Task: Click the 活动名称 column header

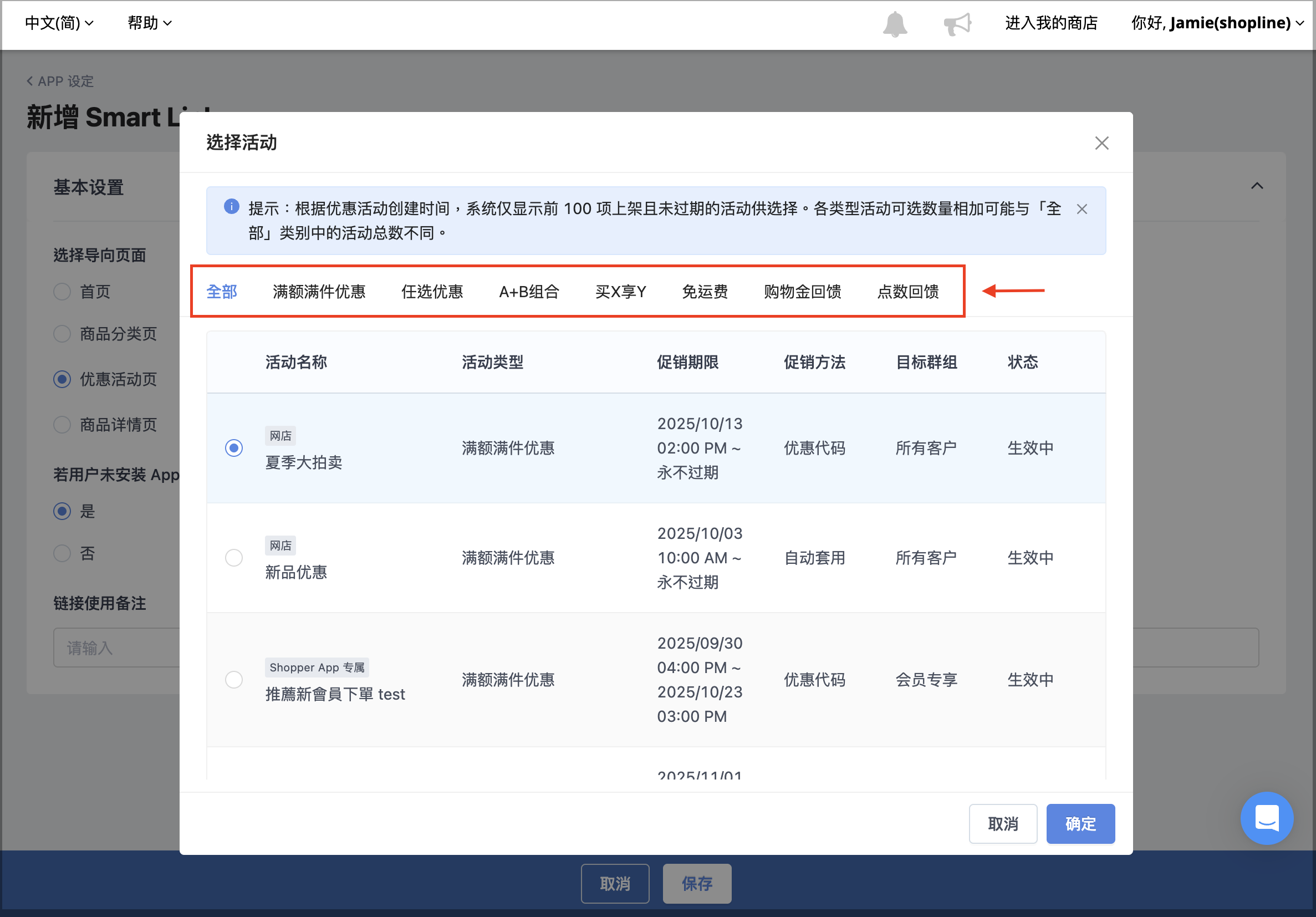Action: (296, 362)
